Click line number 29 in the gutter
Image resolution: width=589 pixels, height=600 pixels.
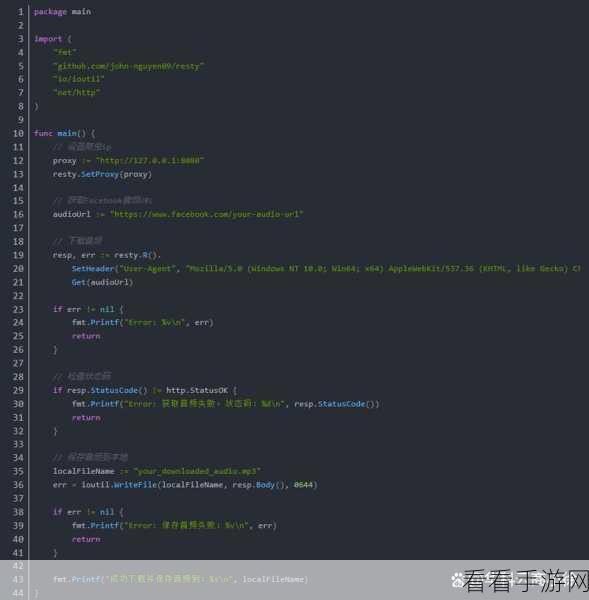18,390
